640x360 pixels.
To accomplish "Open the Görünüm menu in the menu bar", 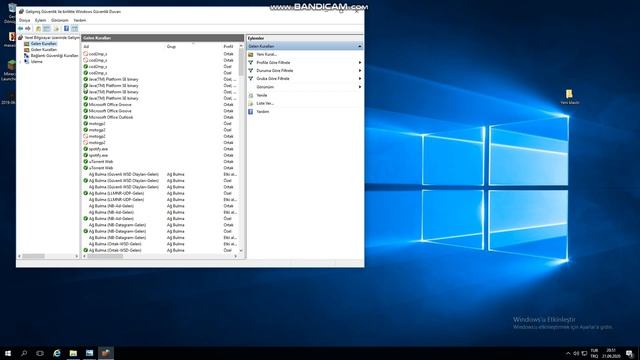I will coord(60,20).
